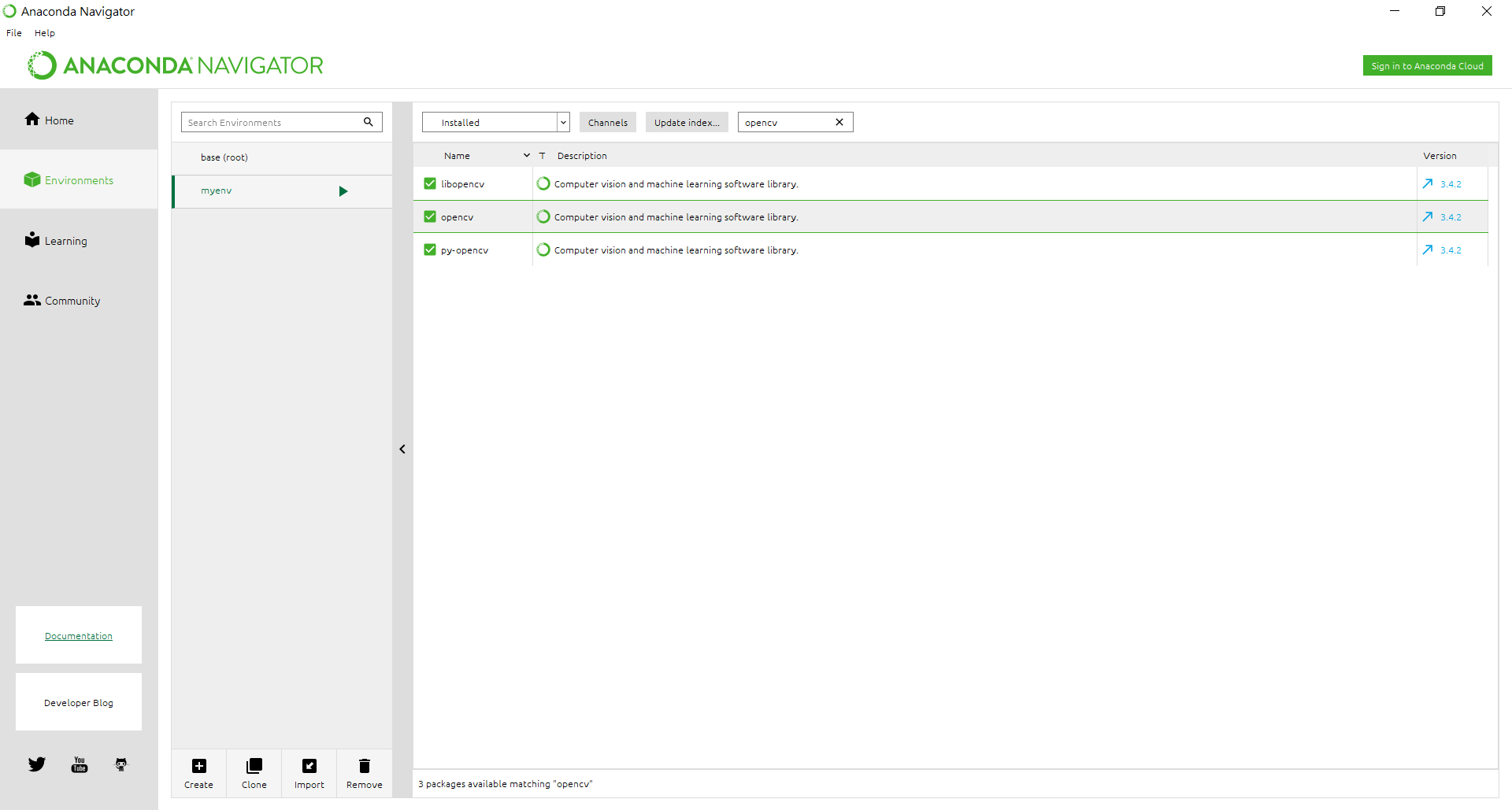Screen dimensions: 1512x810
Task: Open the Installed filter dropdown
Action: click(496, 122)
